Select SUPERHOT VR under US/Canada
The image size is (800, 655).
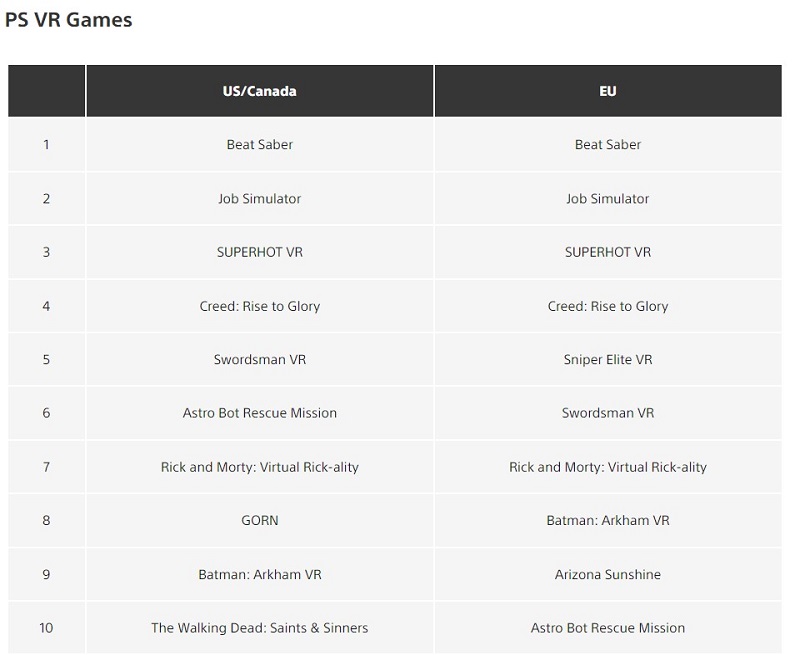(x=260, y=252)
